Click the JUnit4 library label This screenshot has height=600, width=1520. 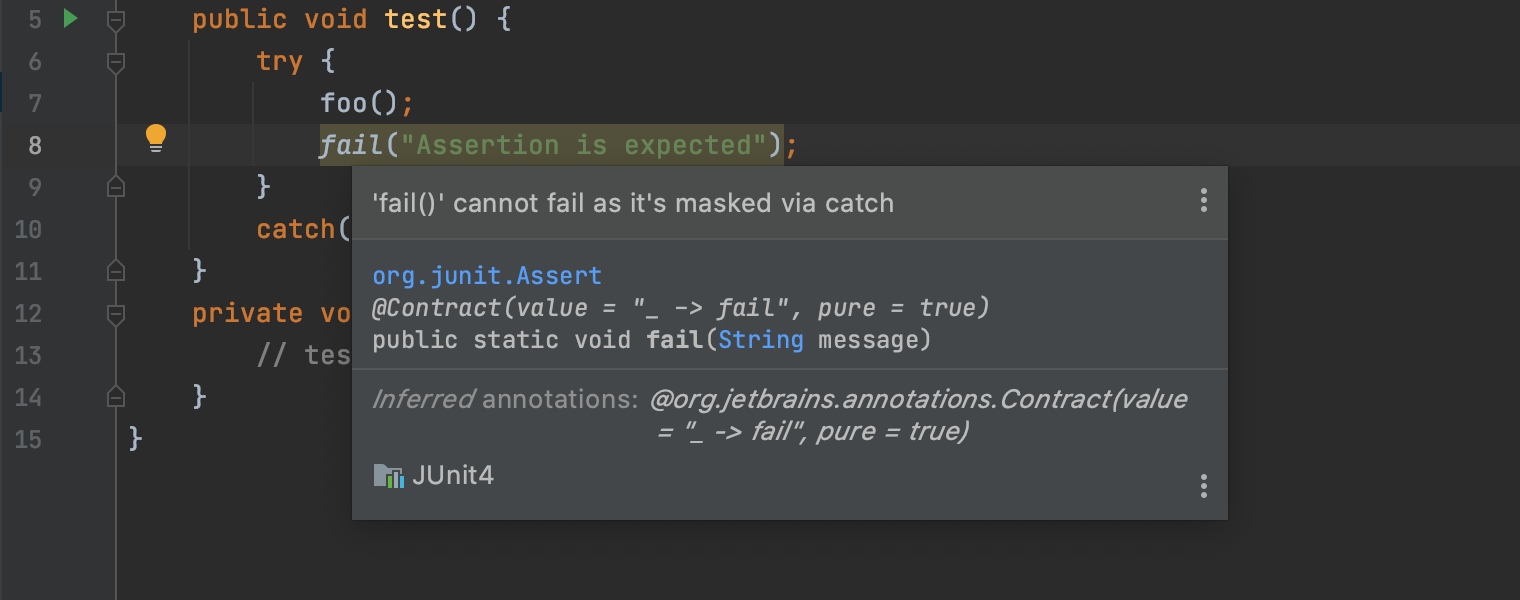[x=453, y=475]
